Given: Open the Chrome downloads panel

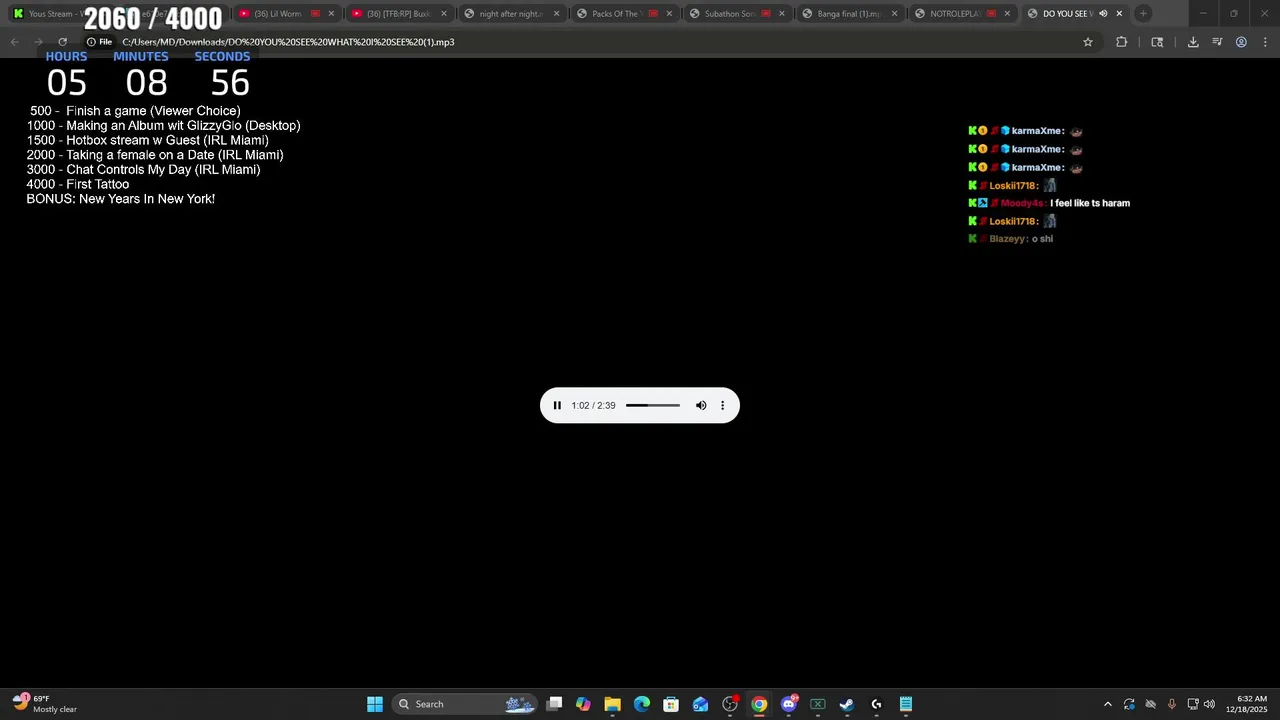Looking at the screenshot, I should [x=1193, y=42].
